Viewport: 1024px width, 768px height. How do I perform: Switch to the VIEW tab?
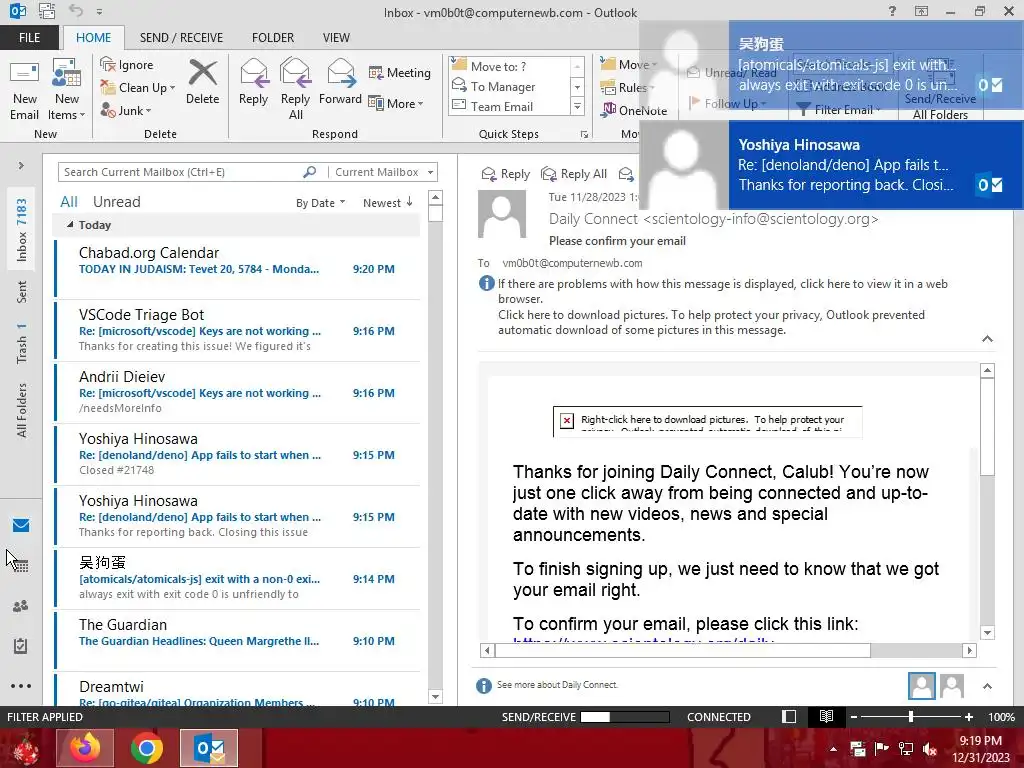[x=336, y=37]
